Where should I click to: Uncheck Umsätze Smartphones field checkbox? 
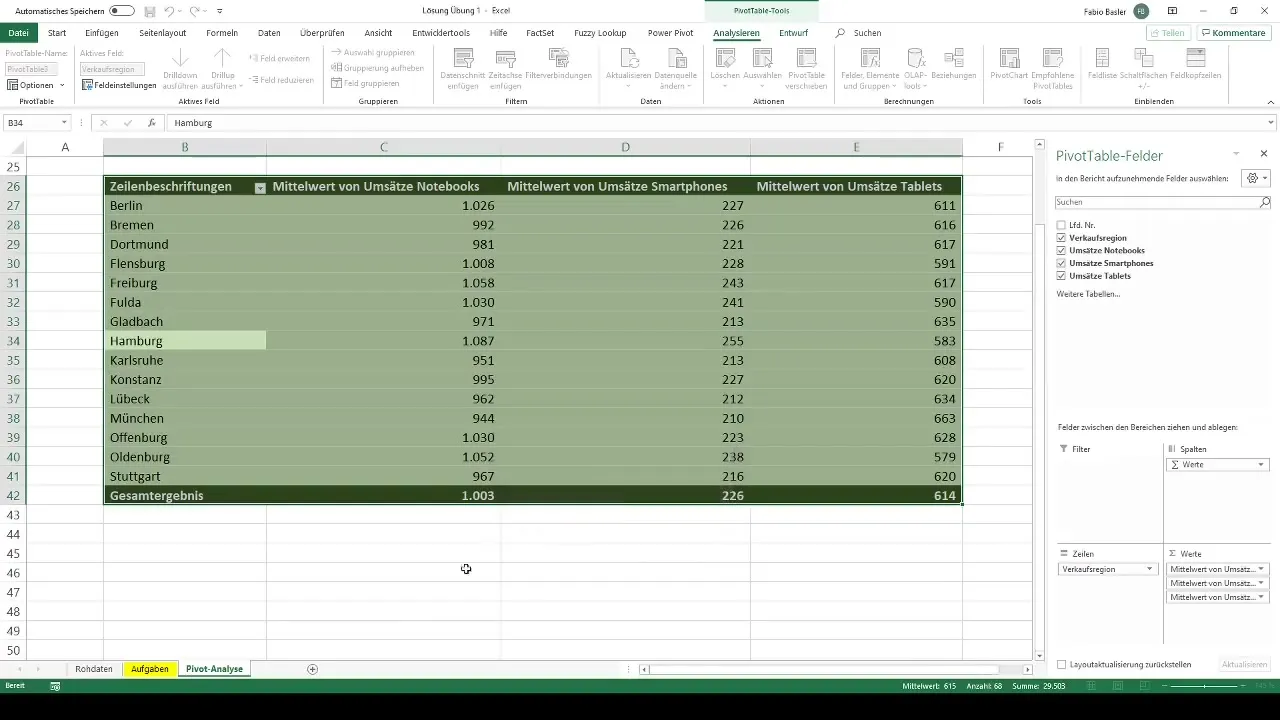coord(1061,263)
